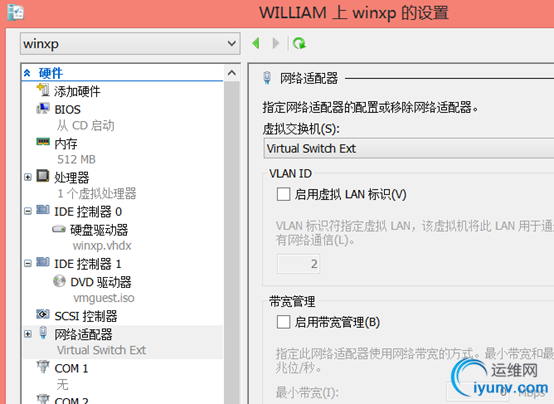Expand the 处理器 tree node
Viewport: 554px width, 404px height.
28,177
